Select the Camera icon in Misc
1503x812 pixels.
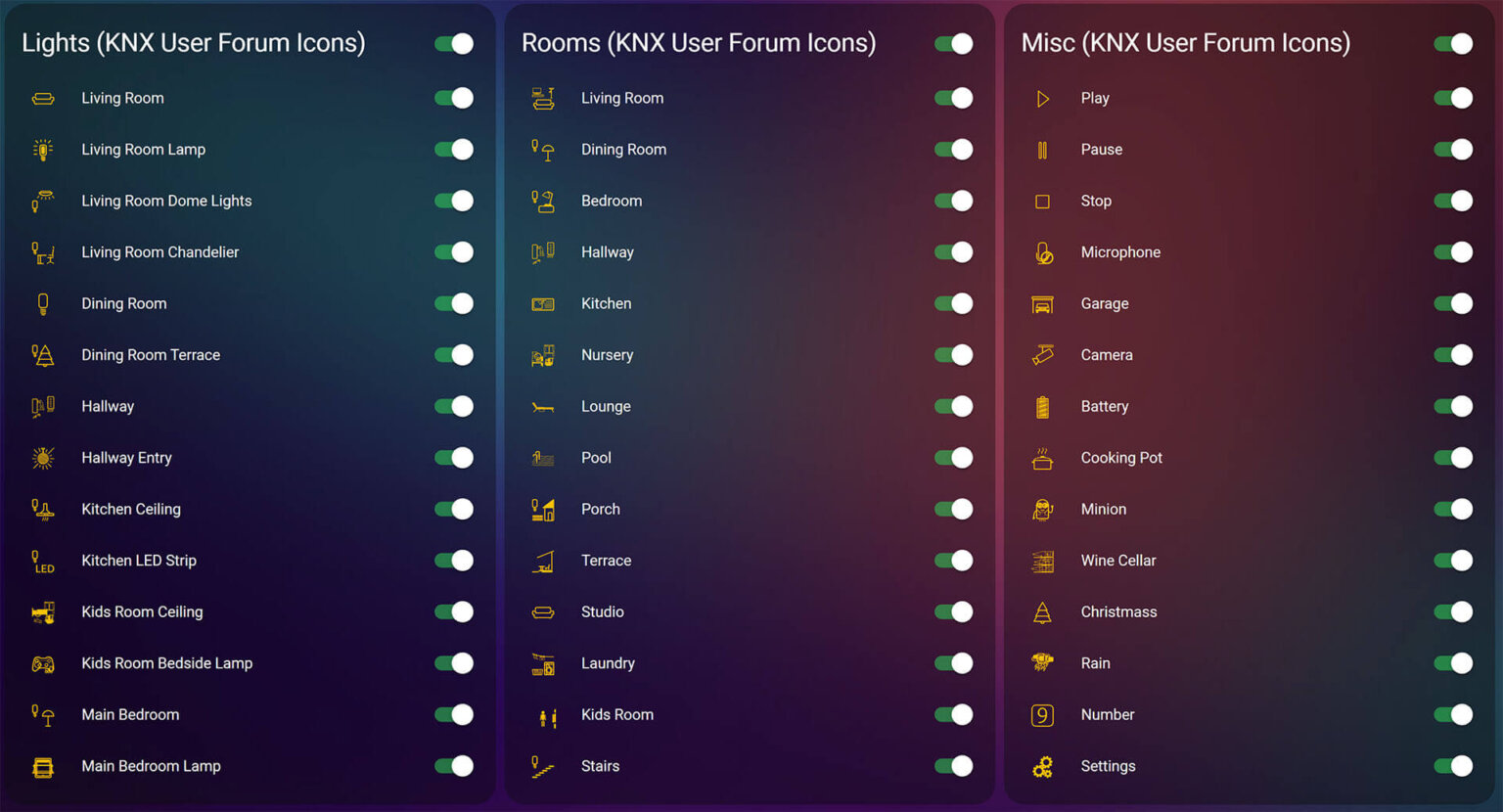[x=1041, y=354]
